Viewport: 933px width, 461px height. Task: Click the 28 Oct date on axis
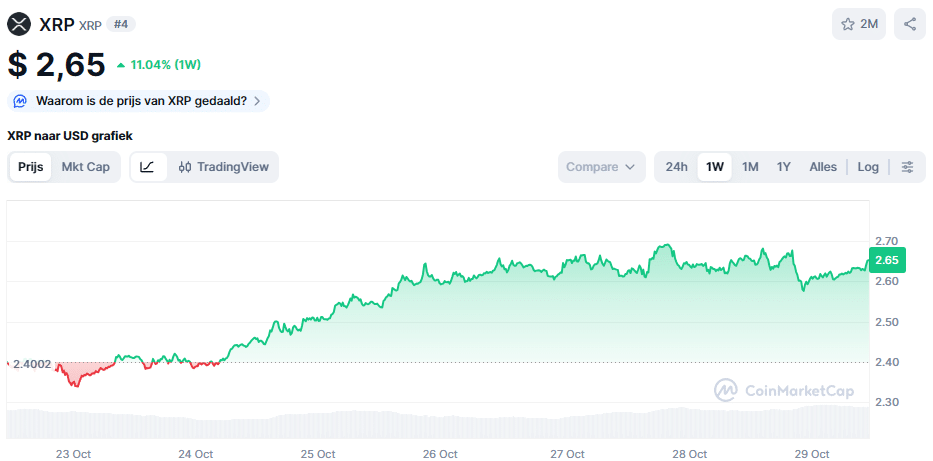point(689,454)
